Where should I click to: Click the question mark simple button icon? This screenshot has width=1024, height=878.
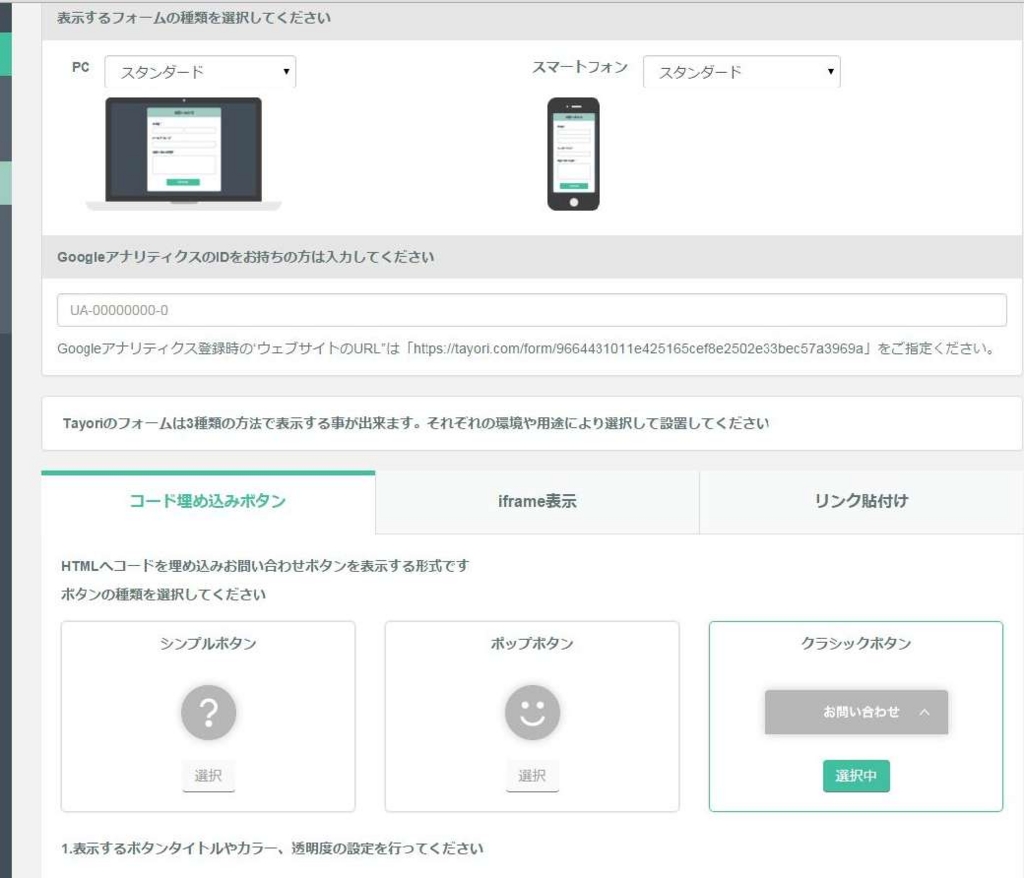208,713
